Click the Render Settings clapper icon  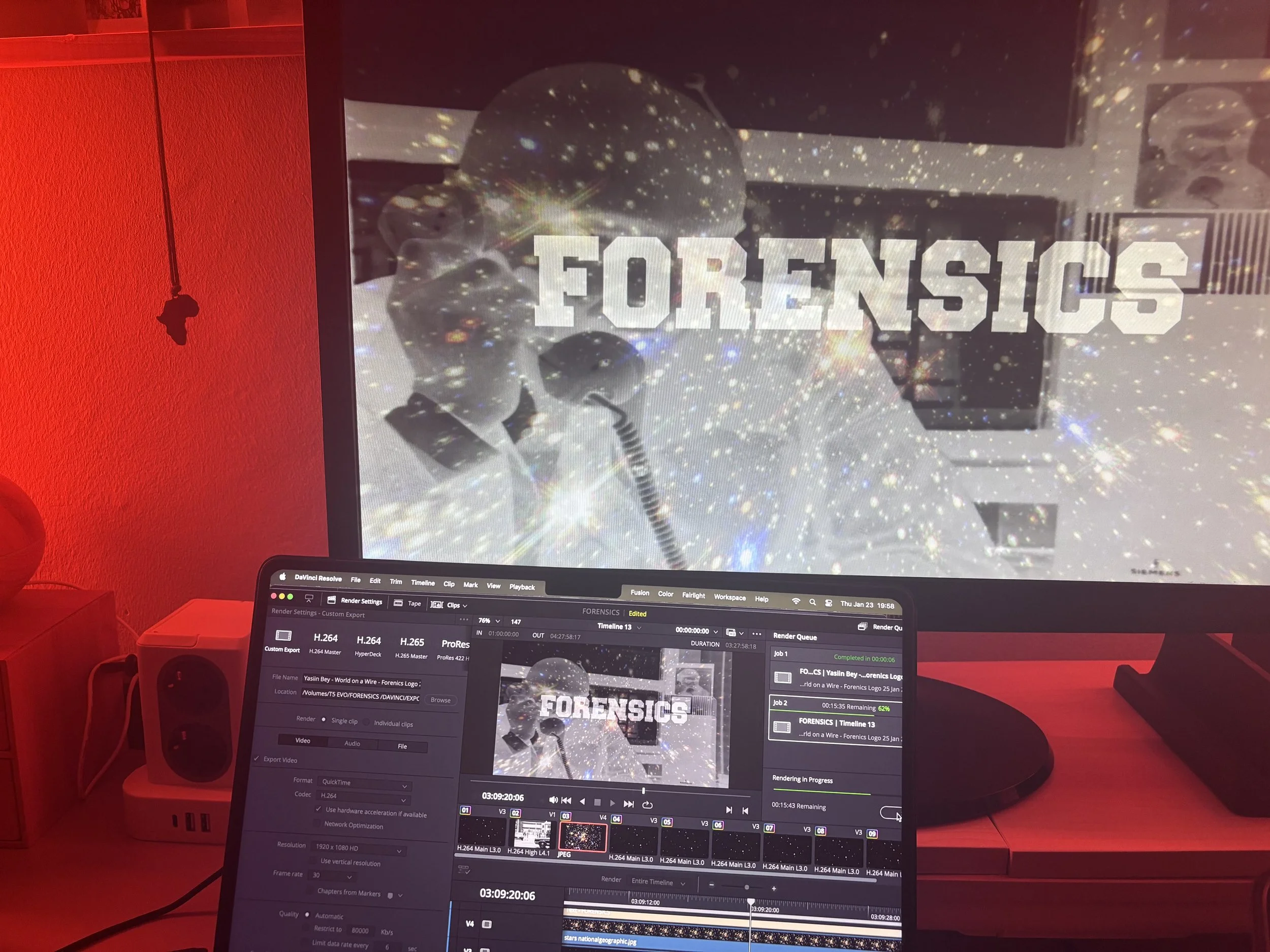tap(331, 600)
